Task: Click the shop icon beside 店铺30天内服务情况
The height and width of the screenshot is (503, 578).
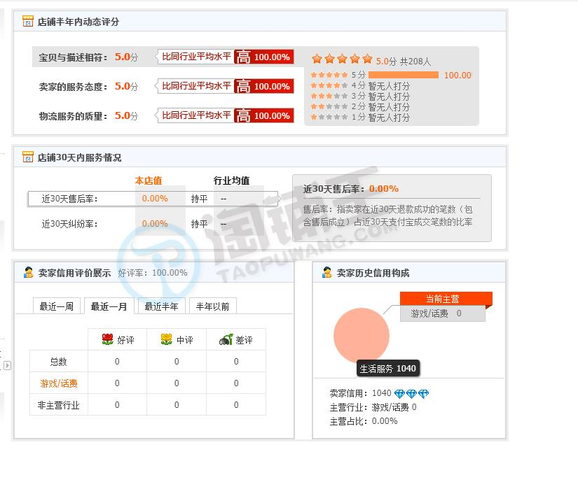Action: click(x=28, y=157)
